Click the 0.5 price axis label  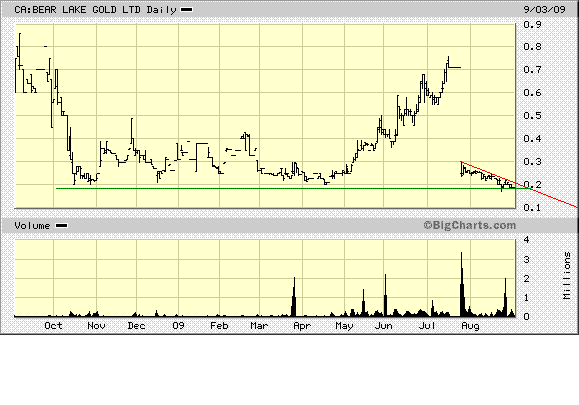point(532,116)
